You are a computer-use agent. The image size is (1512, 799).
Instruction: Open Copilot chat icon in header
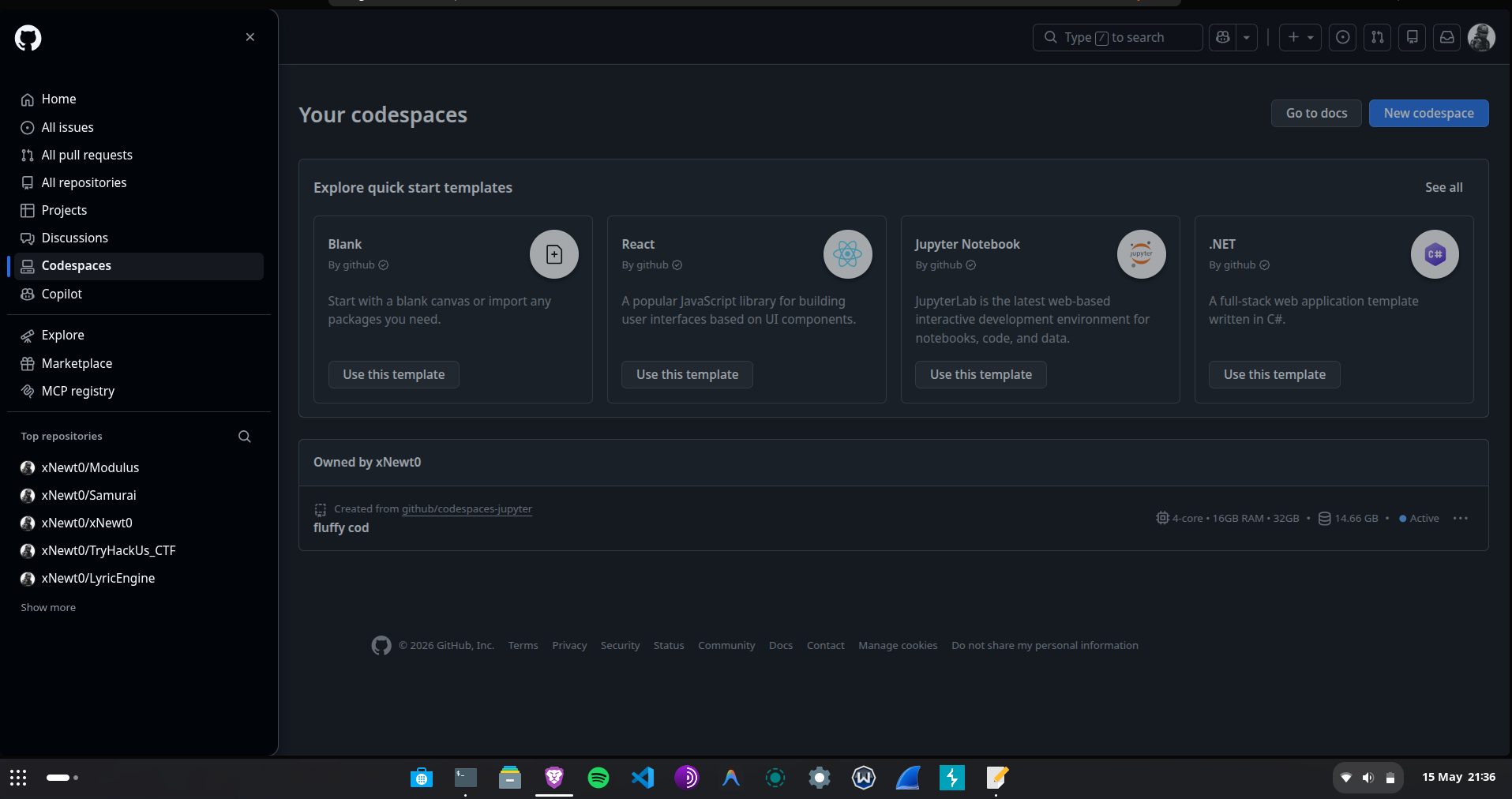[x=1223, y=37]
